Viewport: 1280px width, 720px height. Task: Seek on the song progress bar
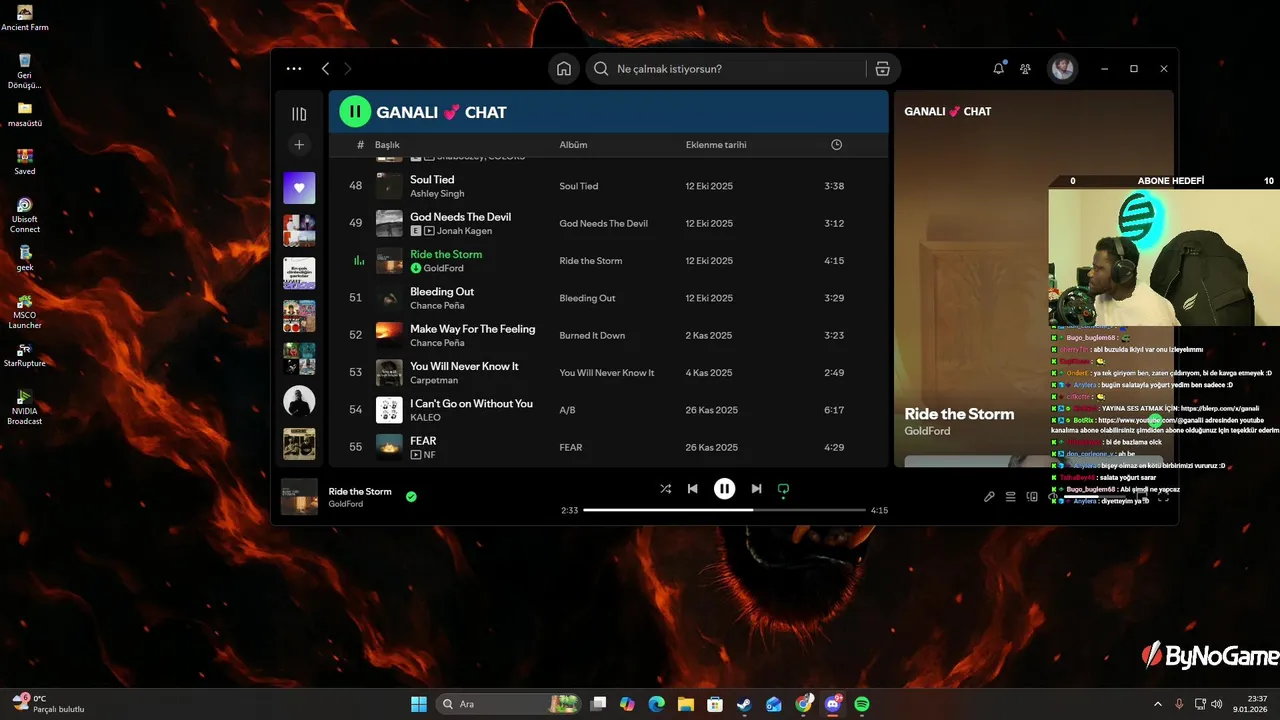[x=724, y=510]
